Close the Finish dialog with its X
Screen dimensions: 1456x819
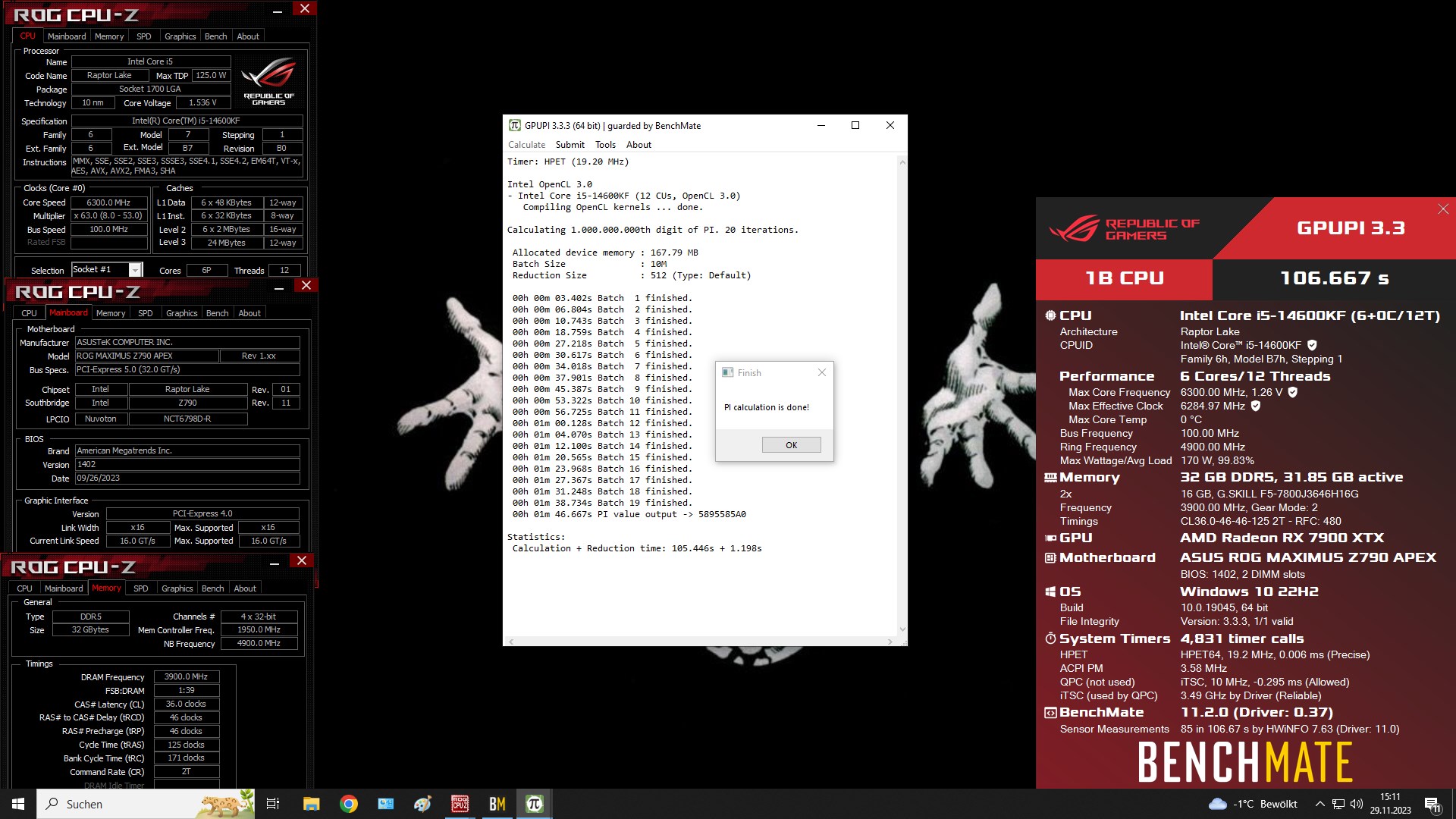[x=822, y=372]
